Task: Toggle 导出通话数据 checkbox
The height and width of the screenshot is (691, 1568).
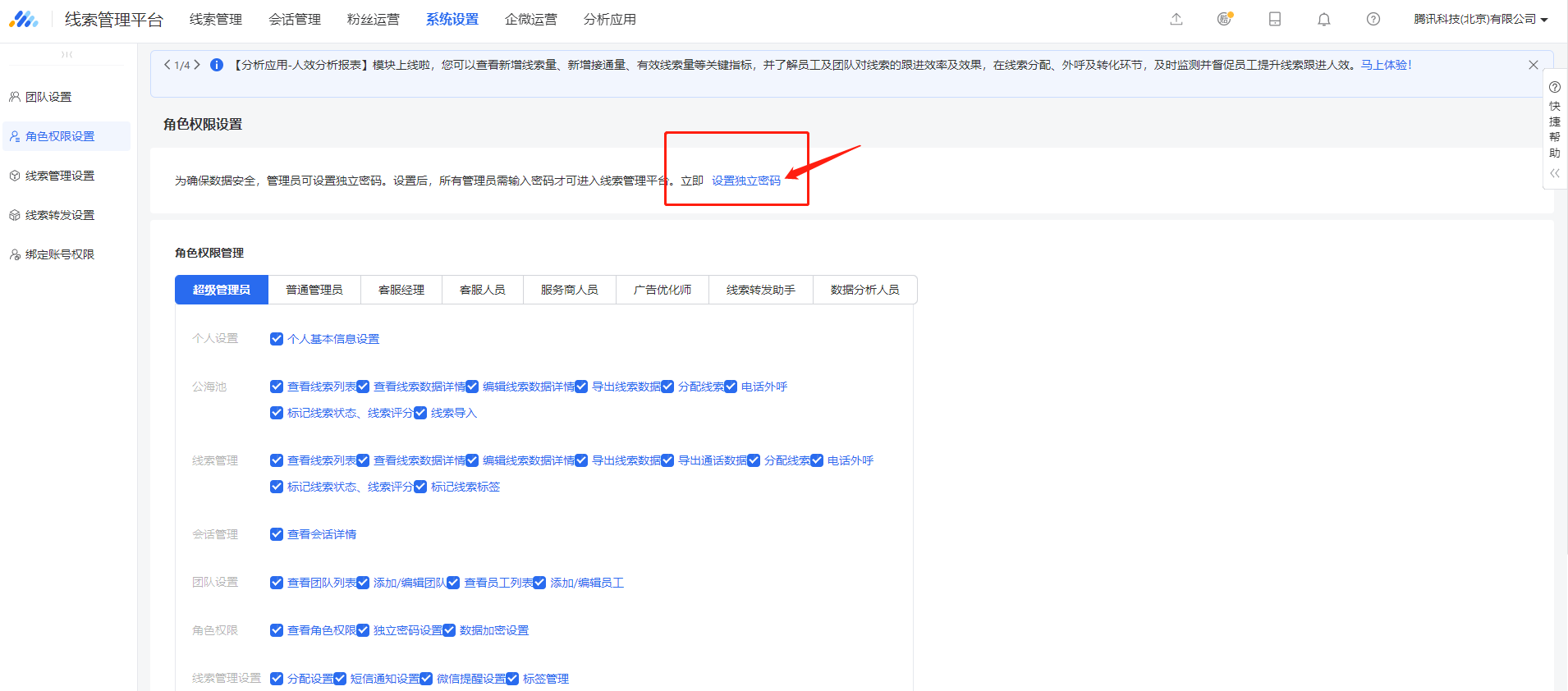Action: tap(667, 460)
